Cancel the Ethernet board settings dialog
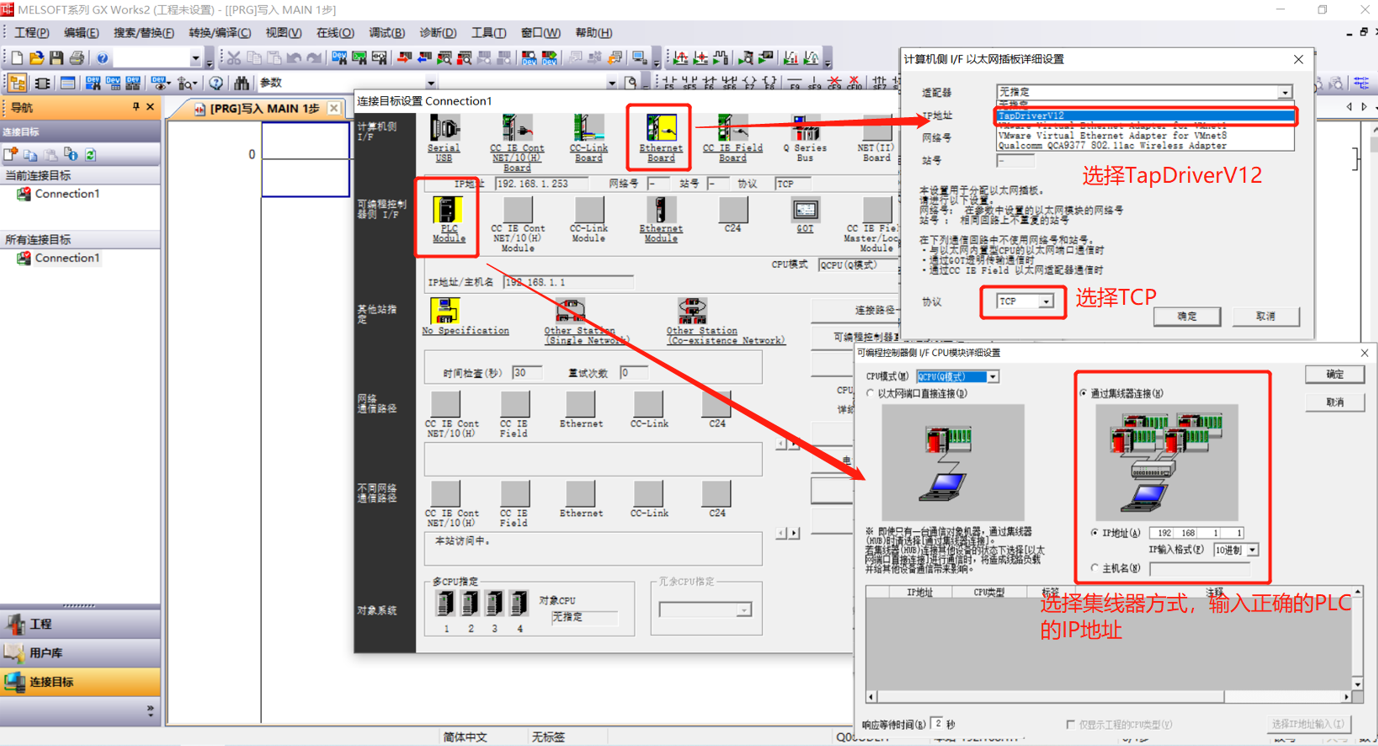 [x=1265, y=316]
